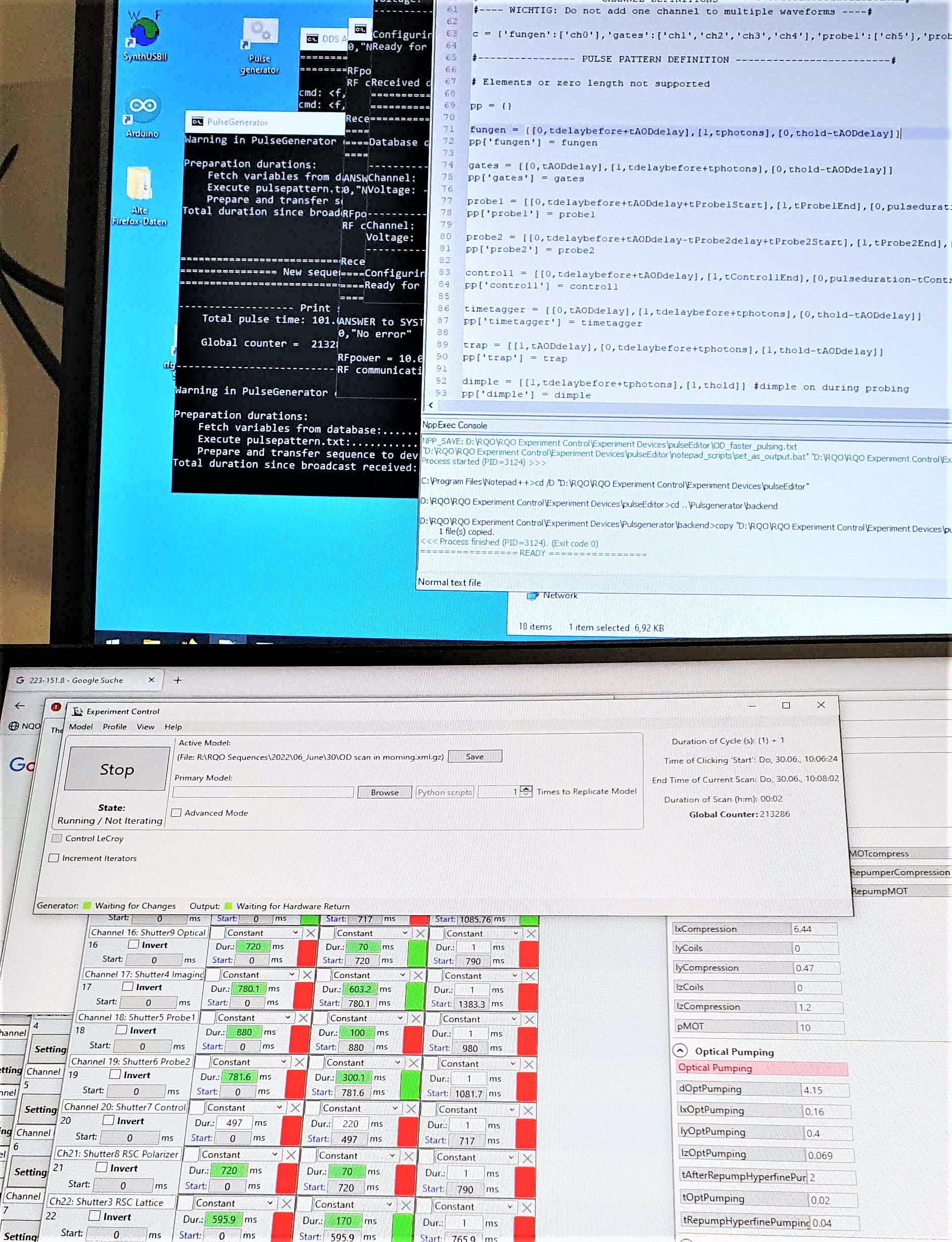This screenshot has height=1242, width=952.
Task: Open the Help menu
Action: click(x=174, y=727)
